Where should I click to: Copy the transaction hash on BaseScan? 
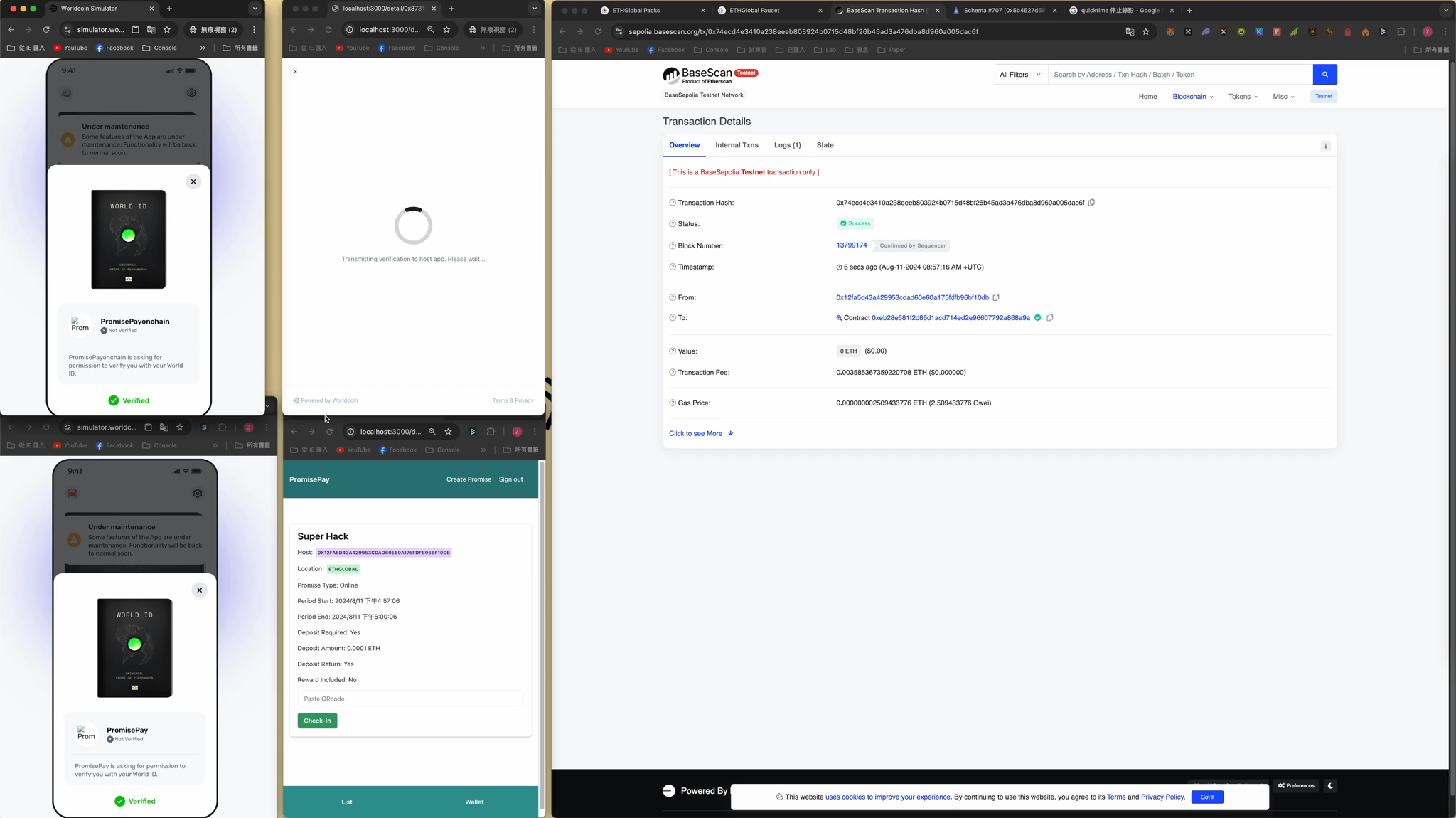point(1091,203)
